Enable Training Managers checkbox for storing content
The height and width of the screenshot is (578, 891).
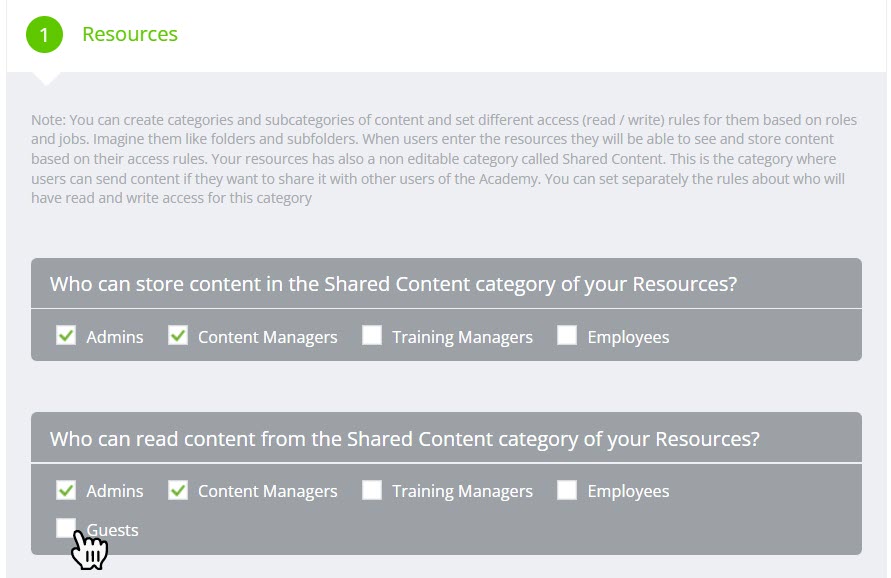[x=372, y=336]
